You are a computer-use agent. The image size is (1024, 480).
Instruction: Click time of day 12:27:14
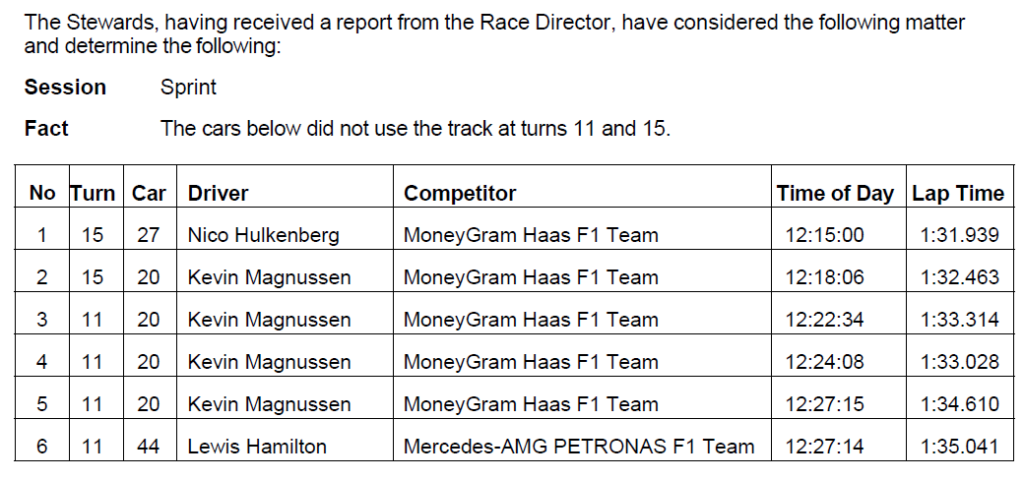pos(825,446)
